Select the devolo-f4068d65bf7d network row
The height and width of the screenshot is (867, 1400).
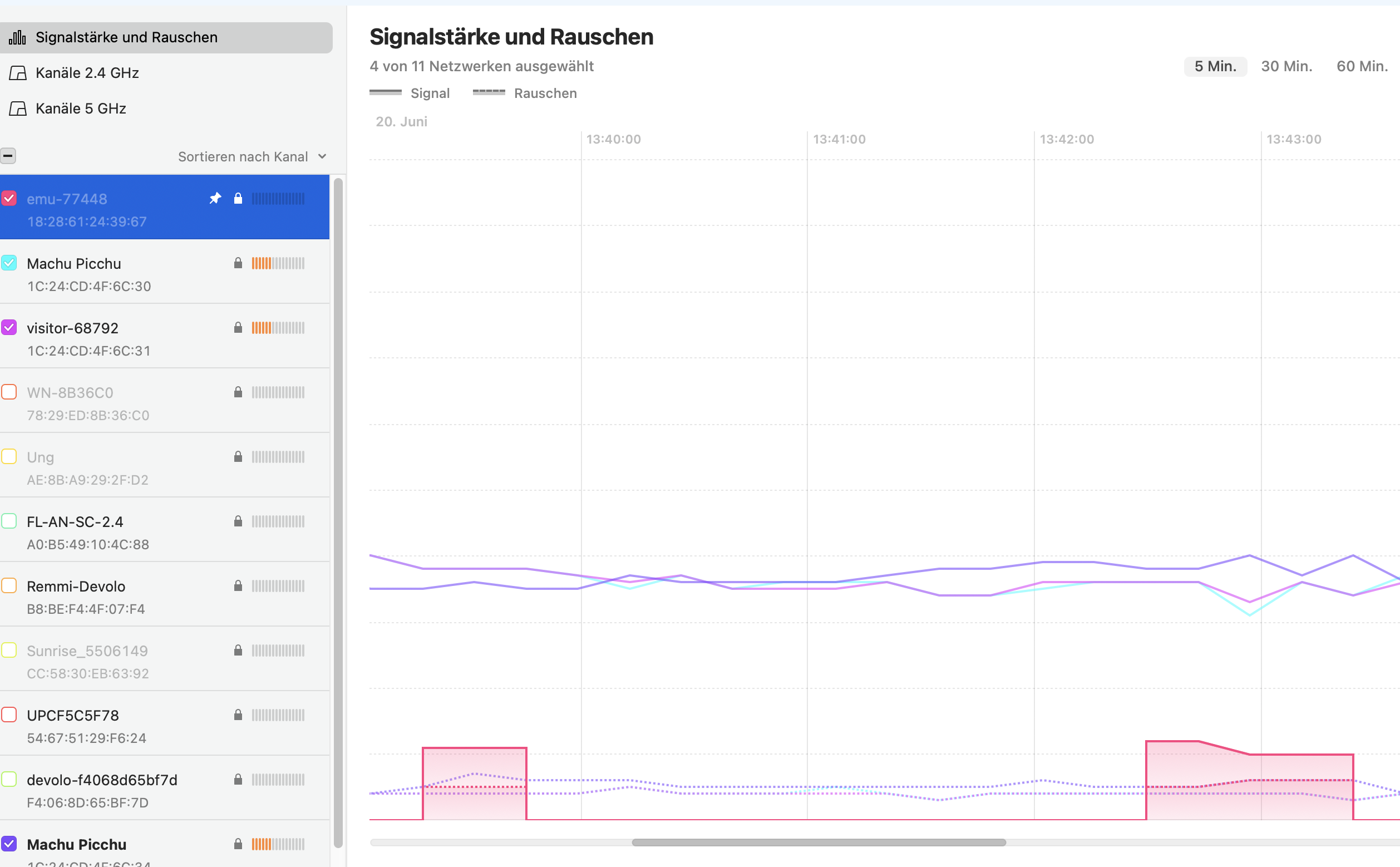click(x=102, y=780)
